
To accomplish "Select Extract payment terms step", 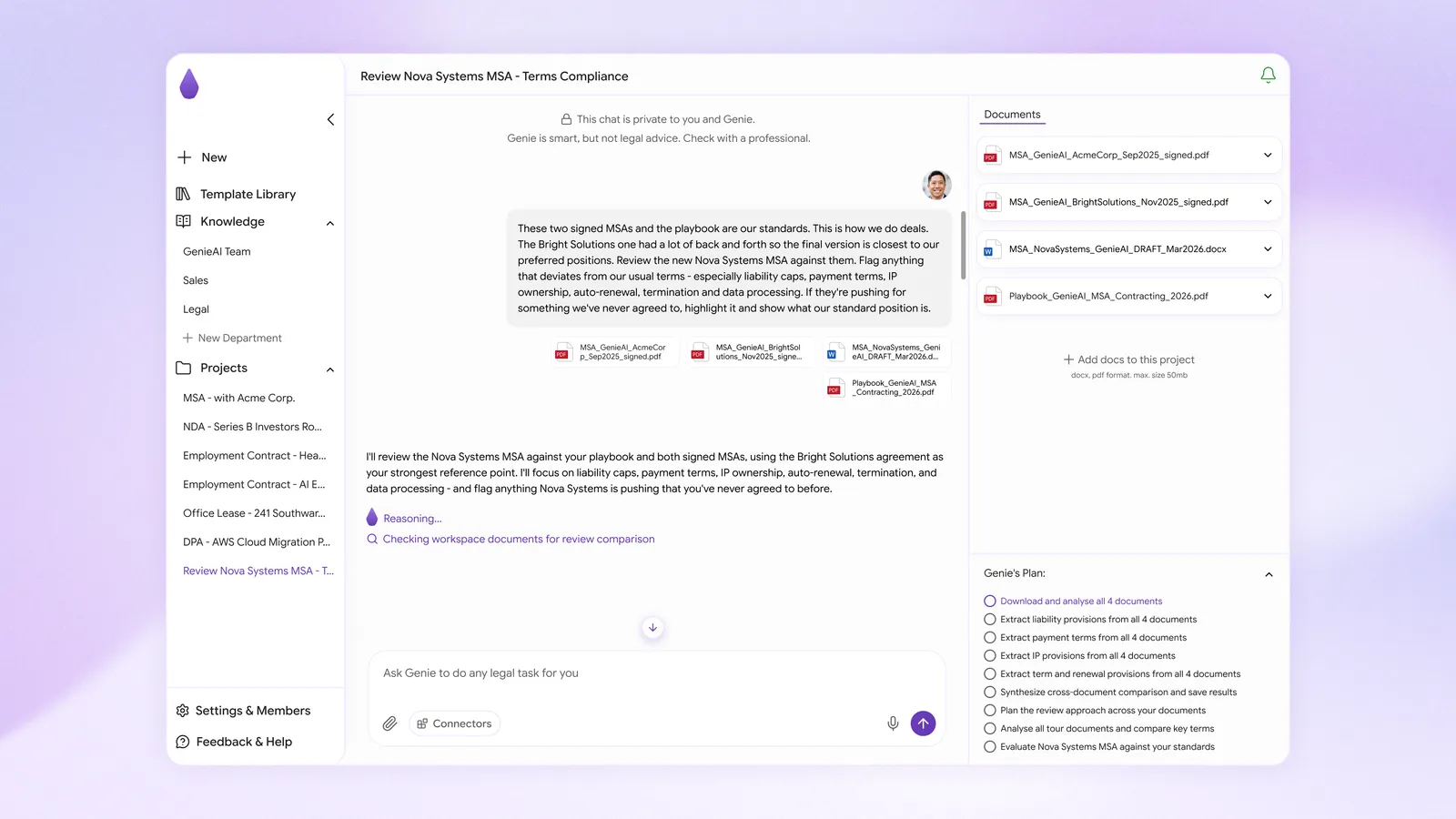I will coord(1086,638).
